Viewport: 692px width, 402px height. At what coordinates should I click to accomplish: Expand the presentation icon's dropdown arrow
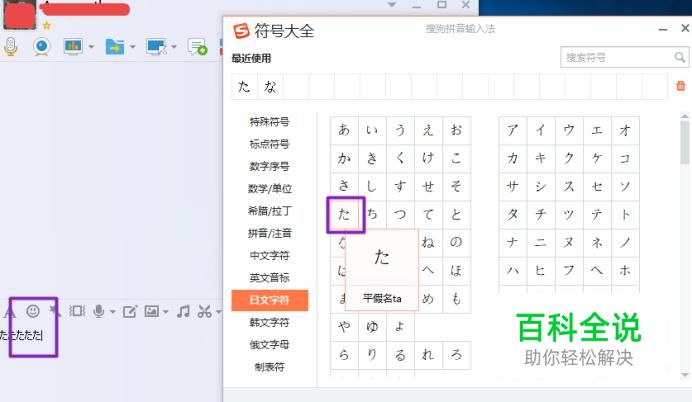pyautogui.click(x=91, y=46)
